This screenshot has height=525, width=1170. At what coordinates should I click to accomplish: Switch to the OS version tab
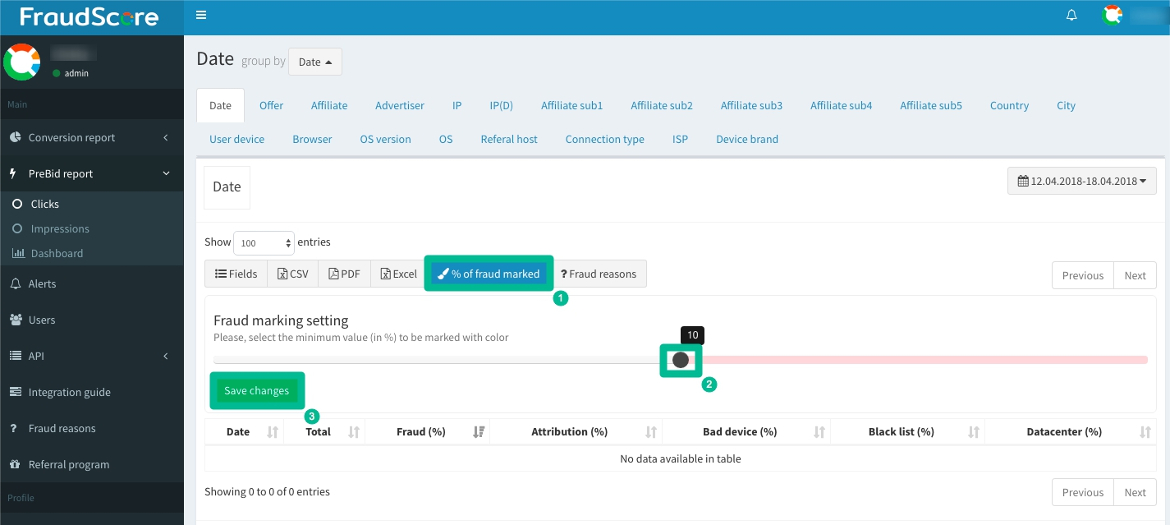coord(385,139)
